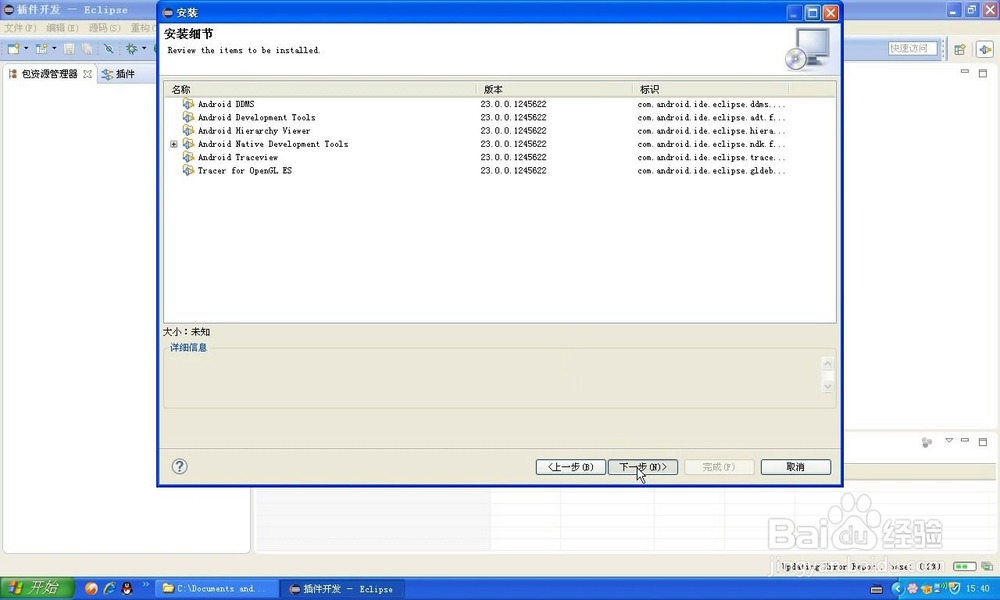Click the Save toolbar icon
This screenshot has height=600, width=1000.
(x=69, y=48)
